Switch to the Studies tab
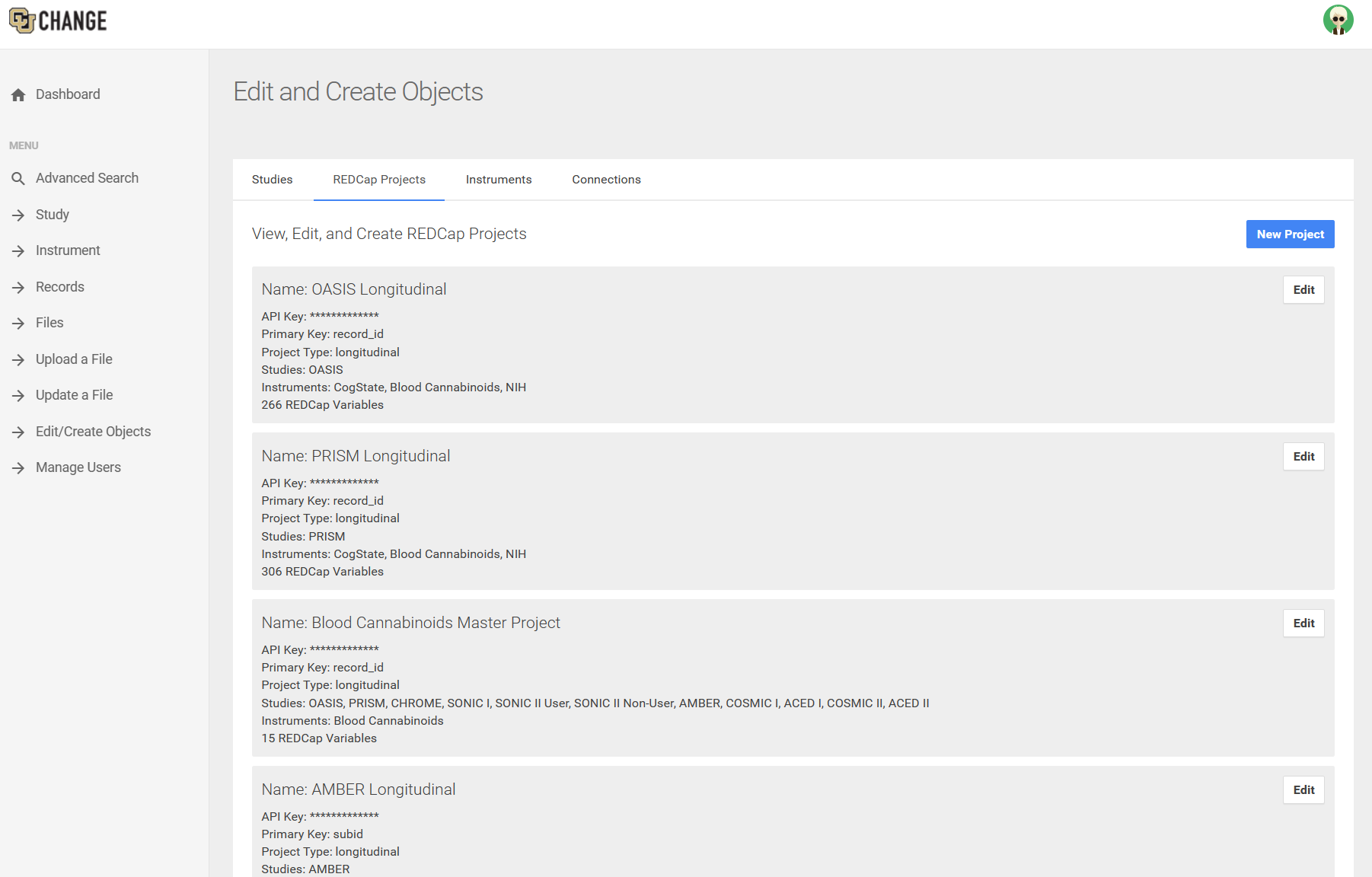The width and height of the screenshot is (1372, 877). click(x=272, y=180)
